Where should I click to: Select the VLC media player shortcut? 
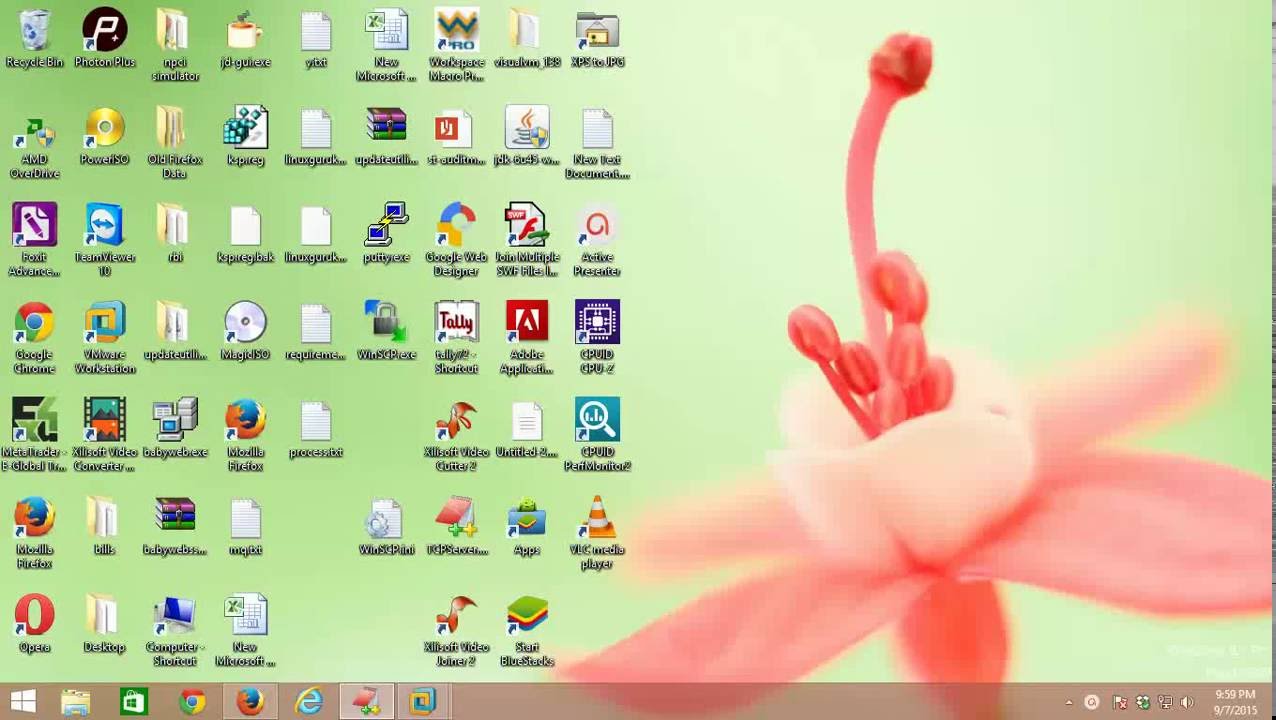(x=597, y=518)
